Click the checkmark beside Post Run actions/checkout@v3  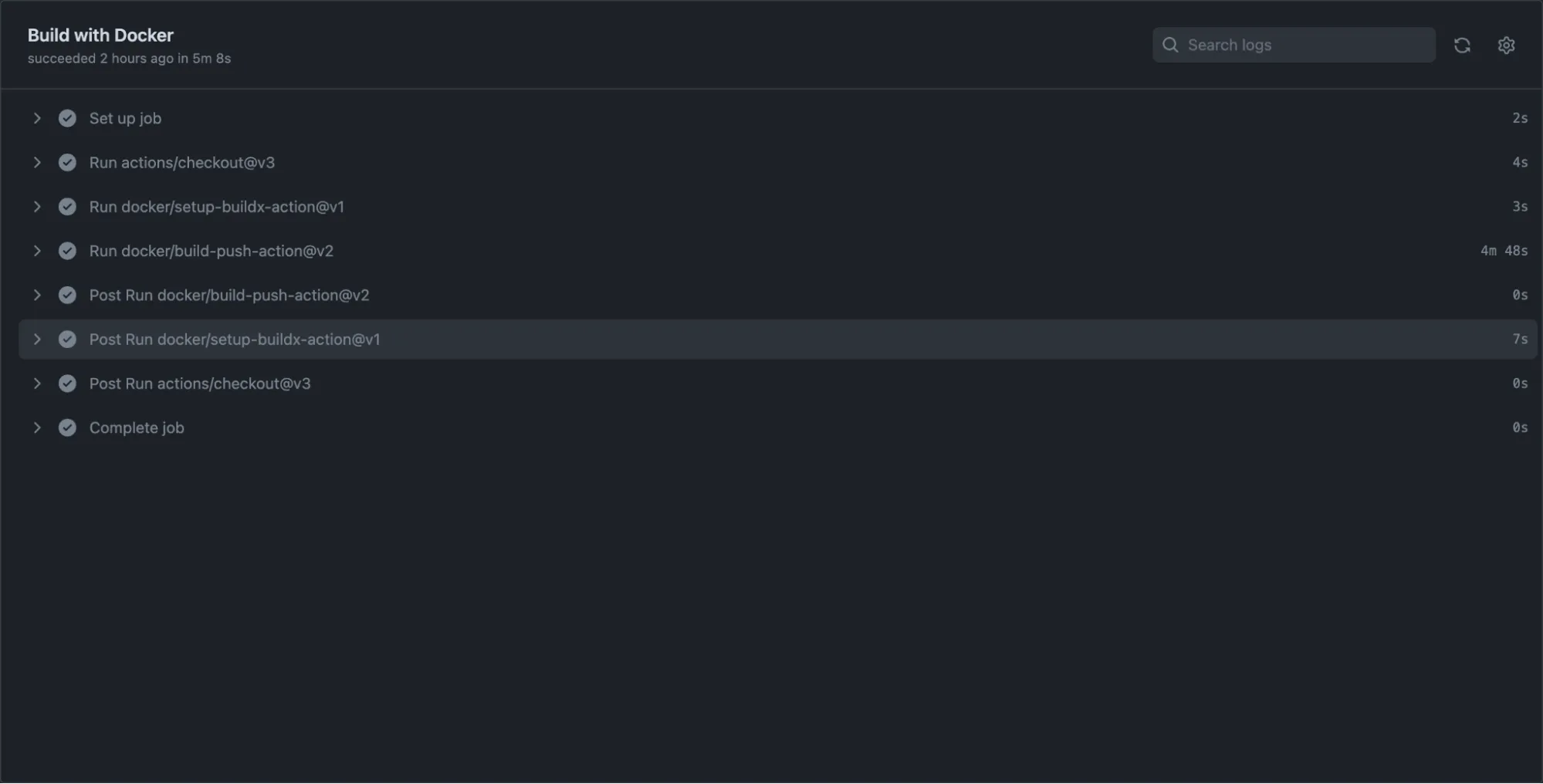[x=67, y=384]
